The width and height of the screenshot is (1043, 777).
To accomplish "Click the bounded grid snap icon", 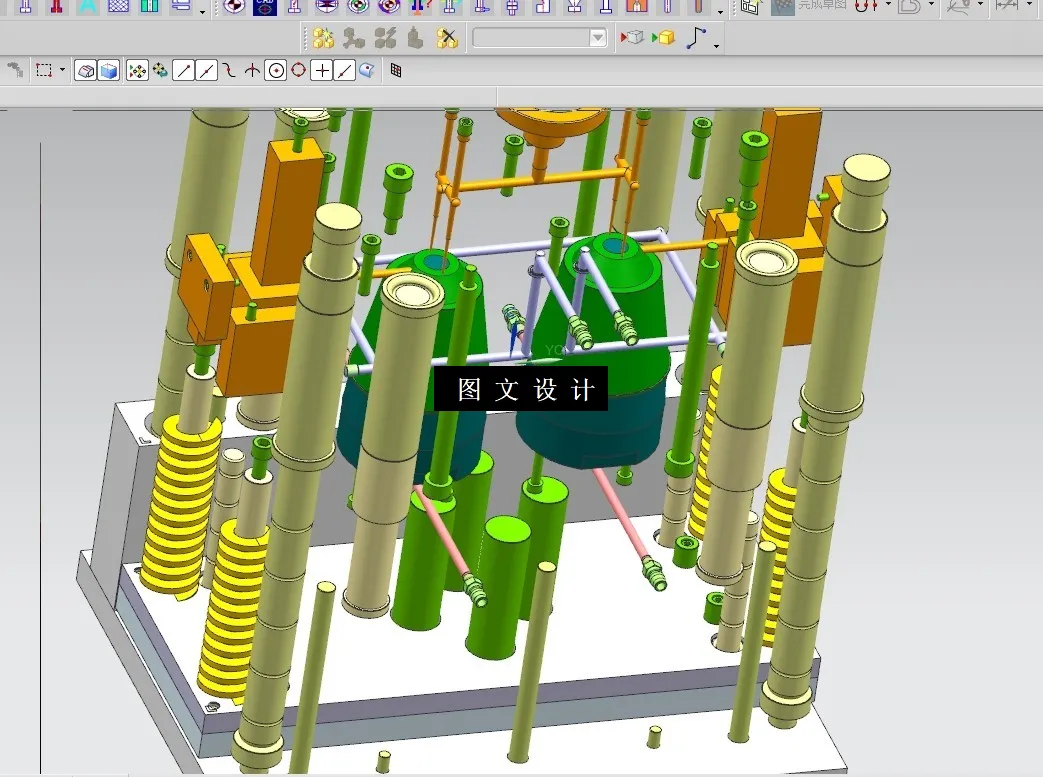I will [x=396, y=70].
